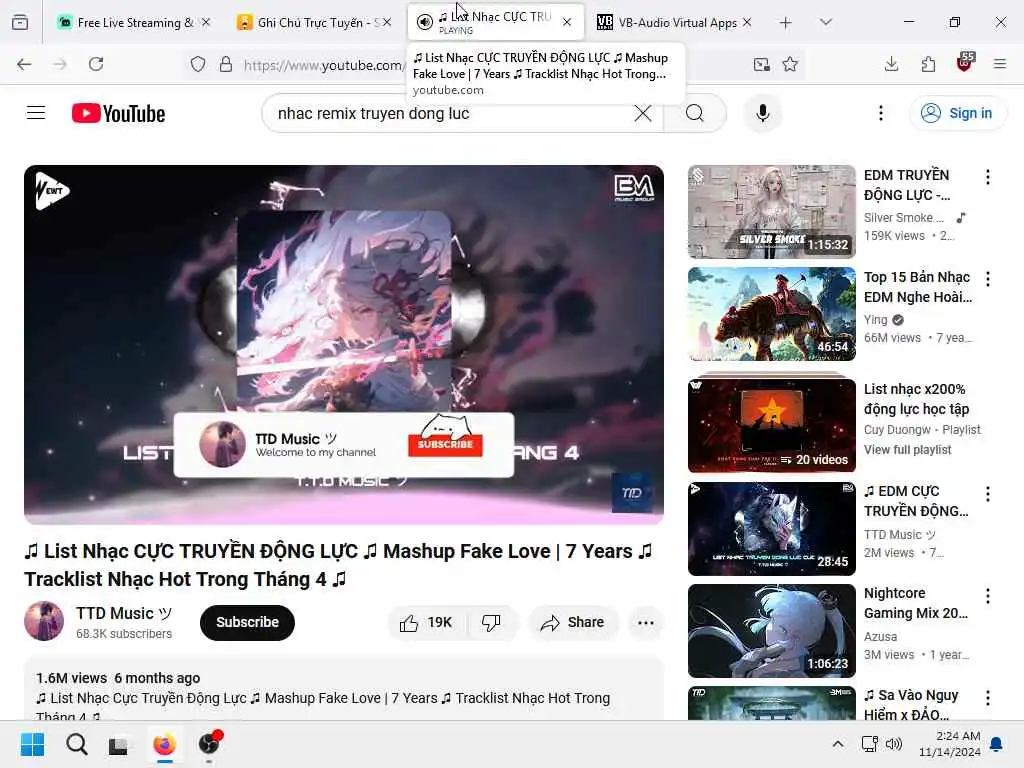Open the Firefox downloads panel

[891, 64]
